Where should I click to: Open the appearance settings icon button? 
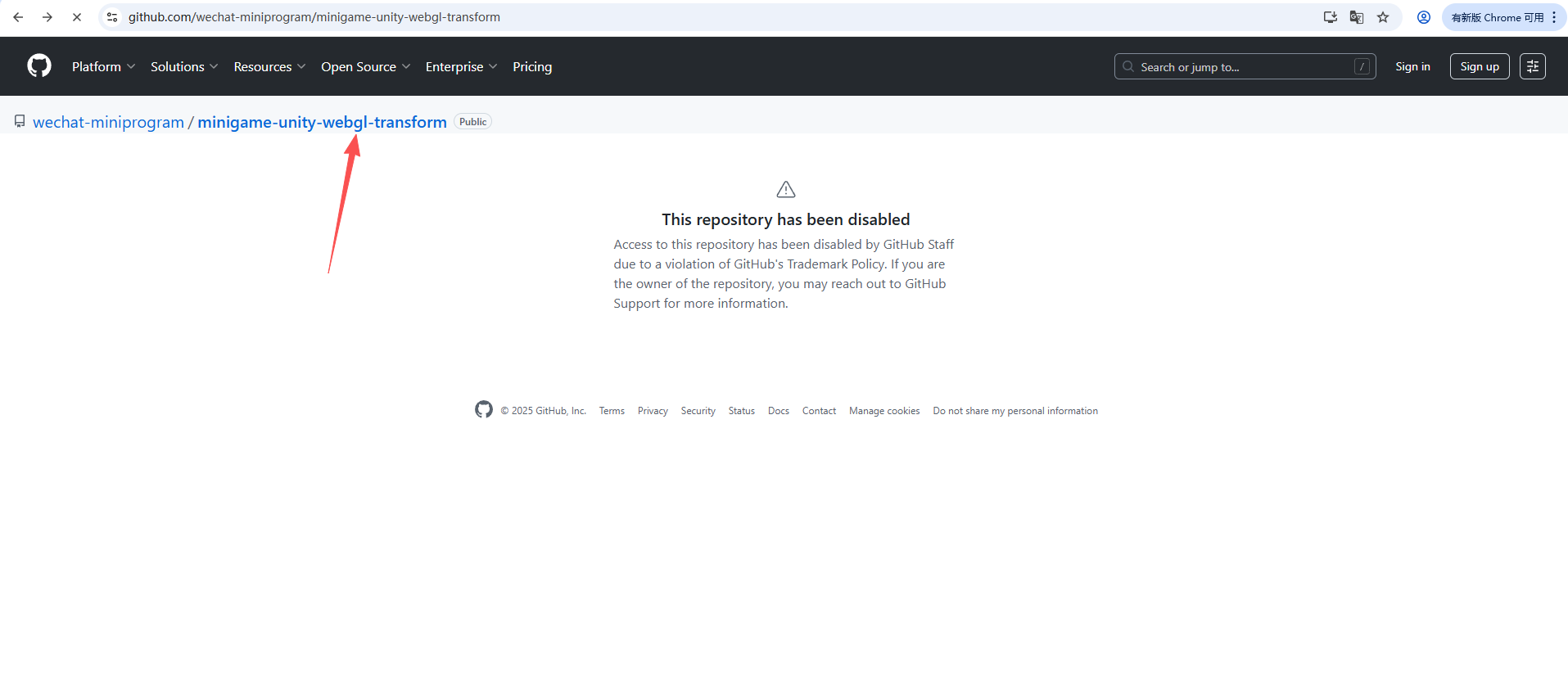tap(1533, 66)
